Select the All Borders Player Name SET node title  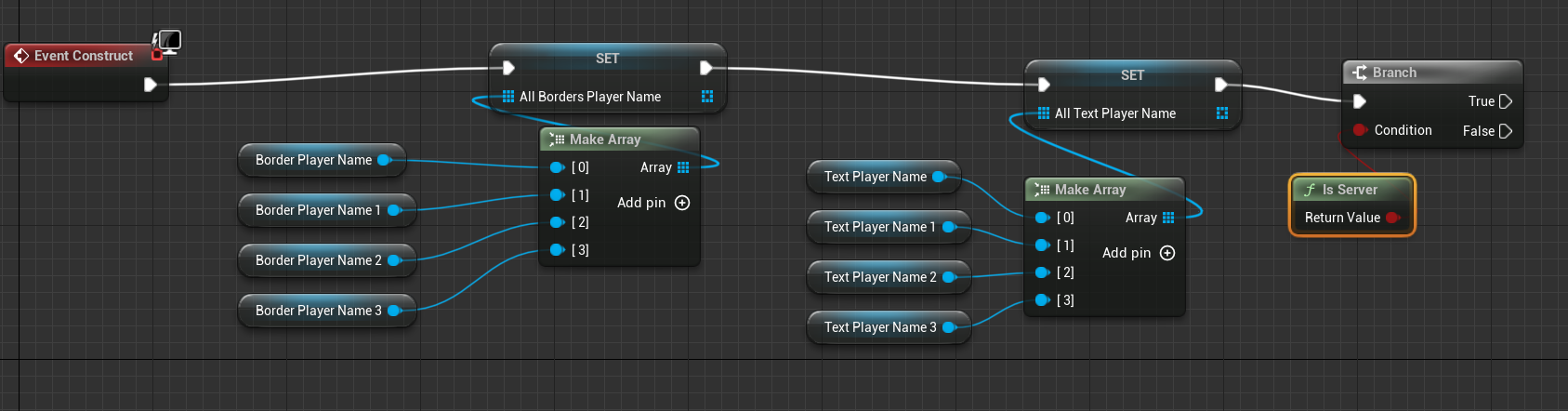coord(607,59)
